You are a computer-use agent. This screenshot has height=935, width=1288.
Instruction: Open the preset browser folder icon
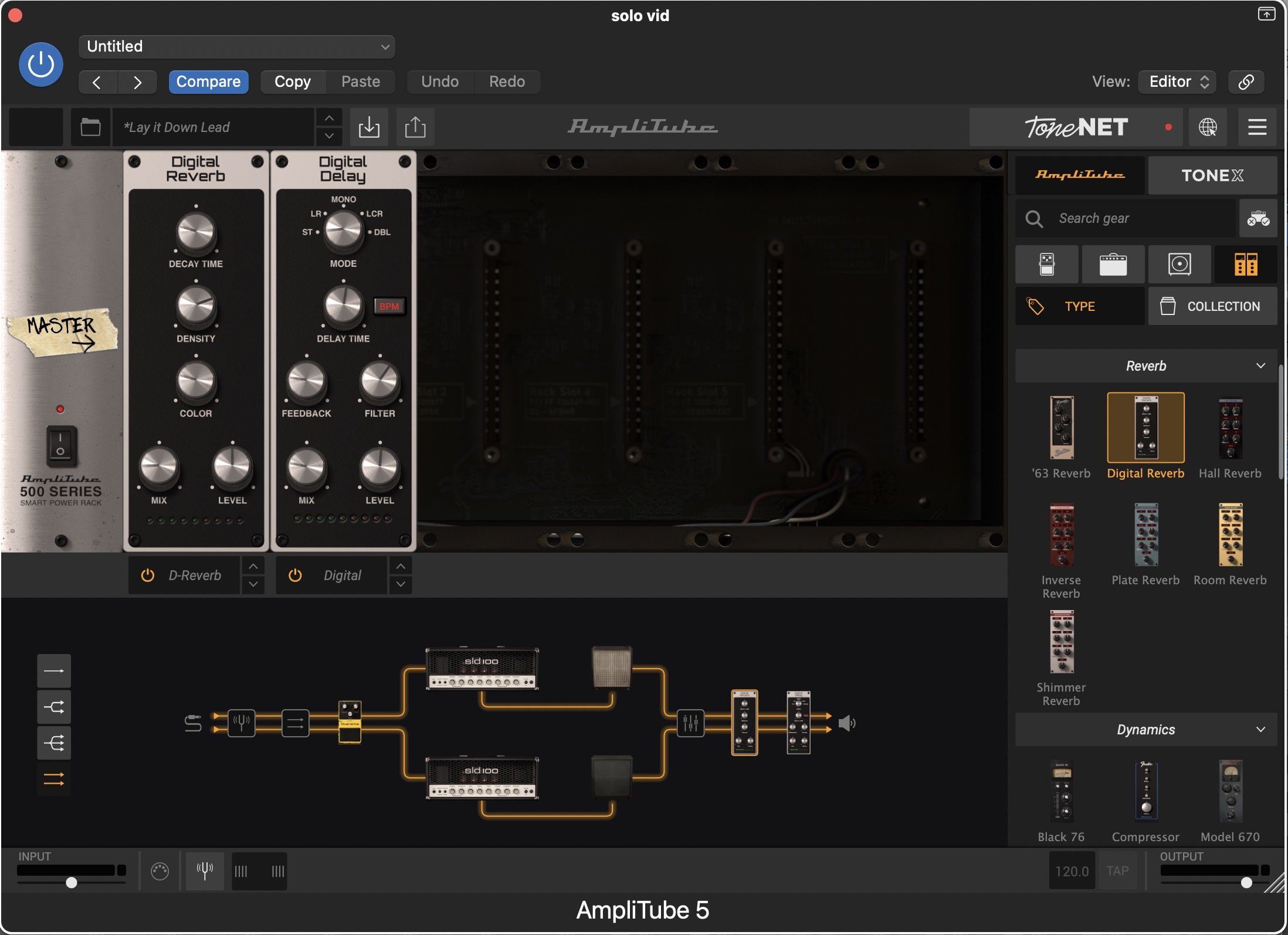click(90, 127)
